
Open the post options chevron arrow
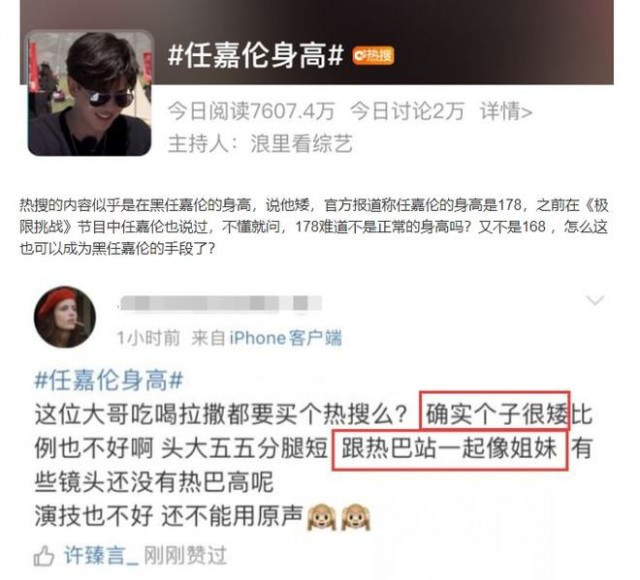point(595,301)
